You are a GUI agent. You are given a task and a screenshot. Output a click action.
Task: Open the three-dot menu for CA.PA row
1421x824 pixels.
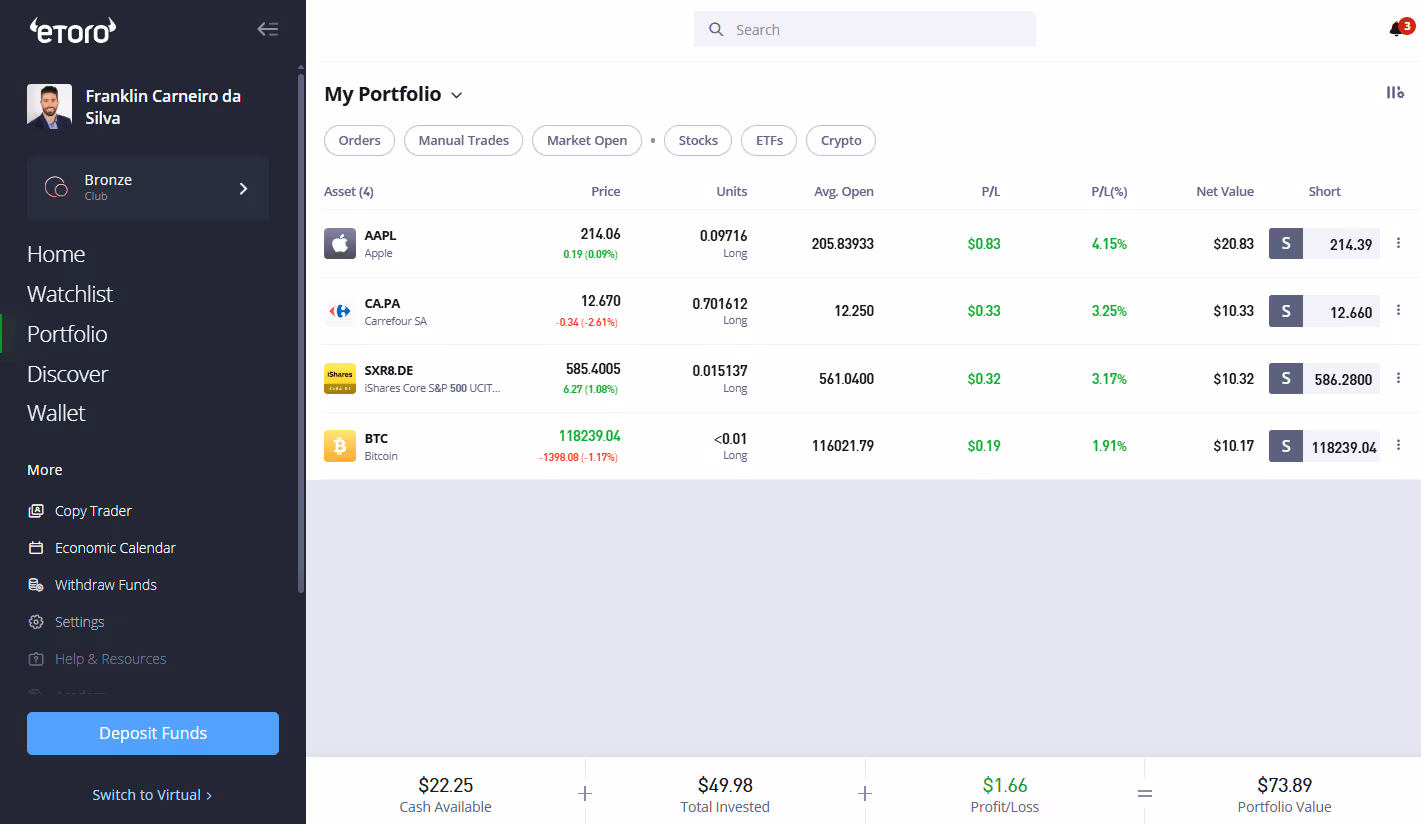point(1398,311)
